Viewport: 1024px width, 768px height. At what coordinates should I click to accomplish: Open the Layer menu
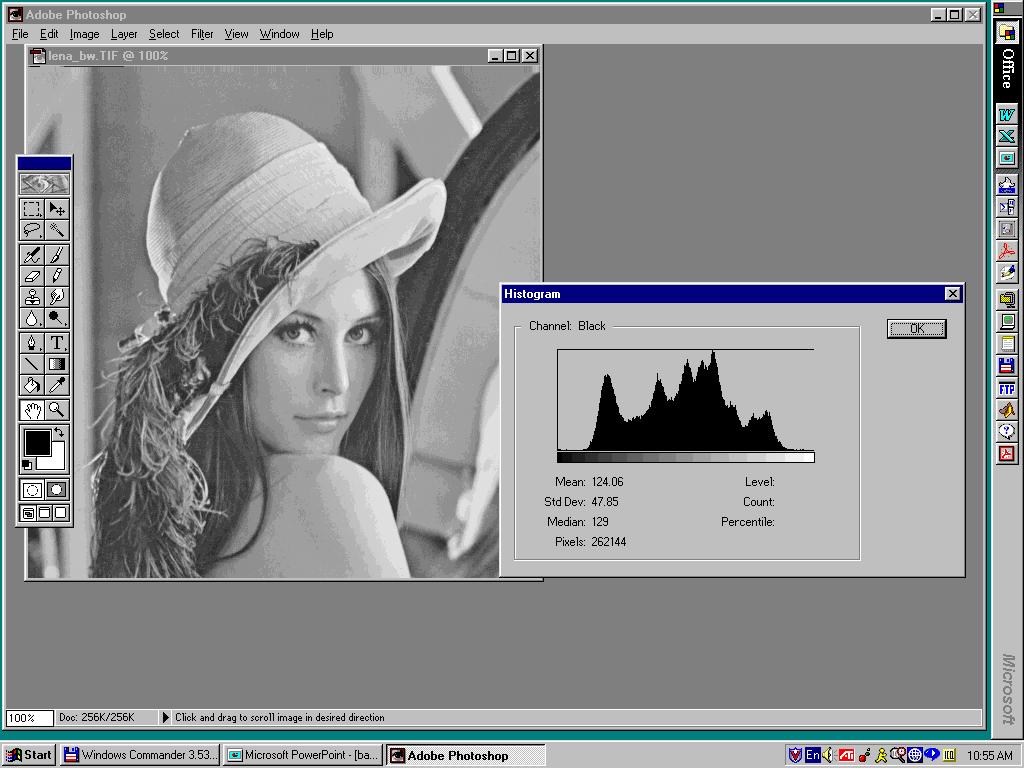124,34
